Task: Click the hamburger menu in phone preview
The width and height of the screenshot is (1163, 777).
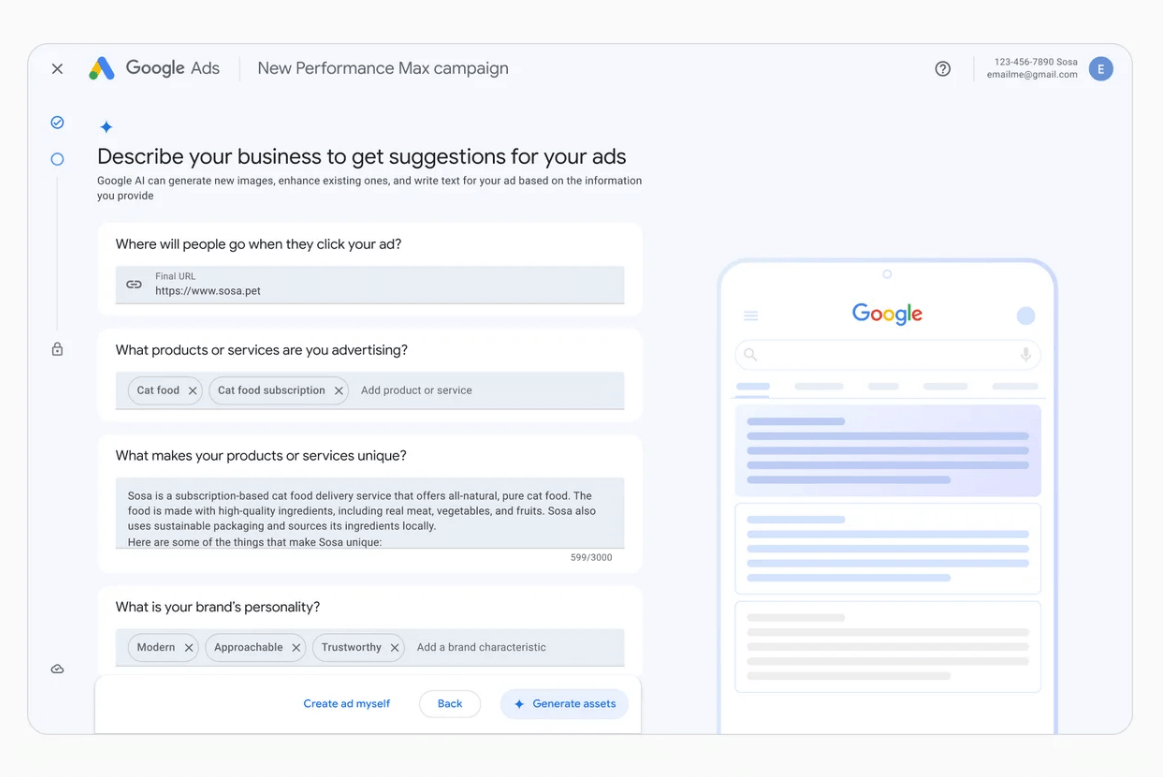Action: click(x=751, y=316)
